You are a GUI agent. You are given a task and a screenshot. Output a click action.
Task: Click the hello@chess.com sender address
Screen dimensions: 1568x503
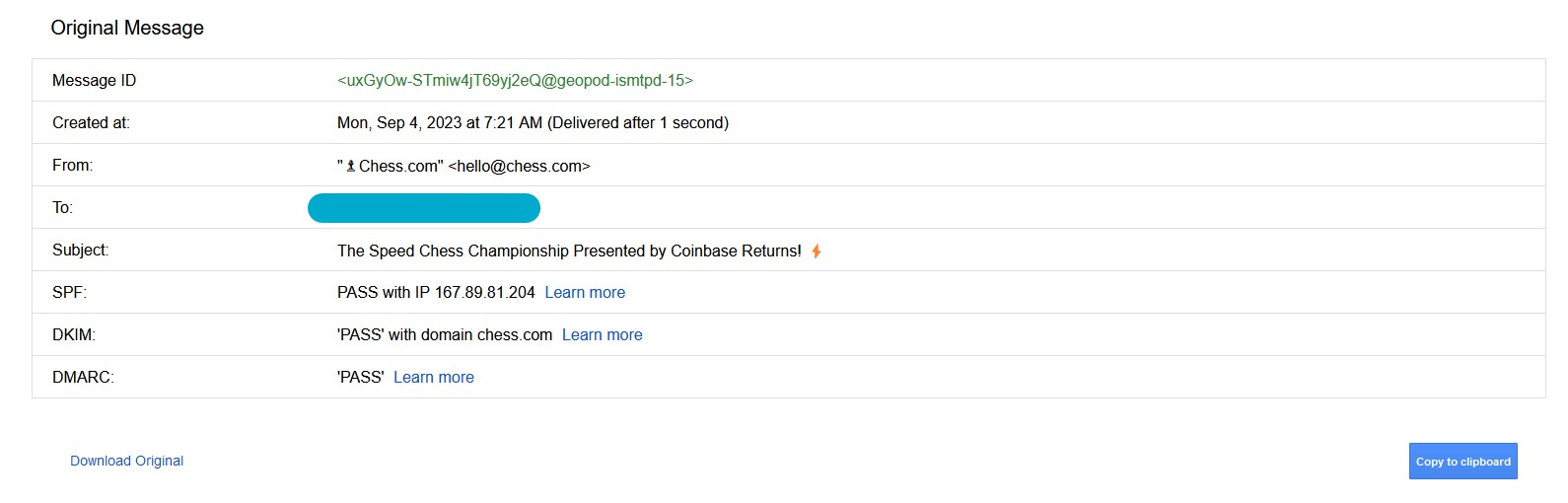519,166
